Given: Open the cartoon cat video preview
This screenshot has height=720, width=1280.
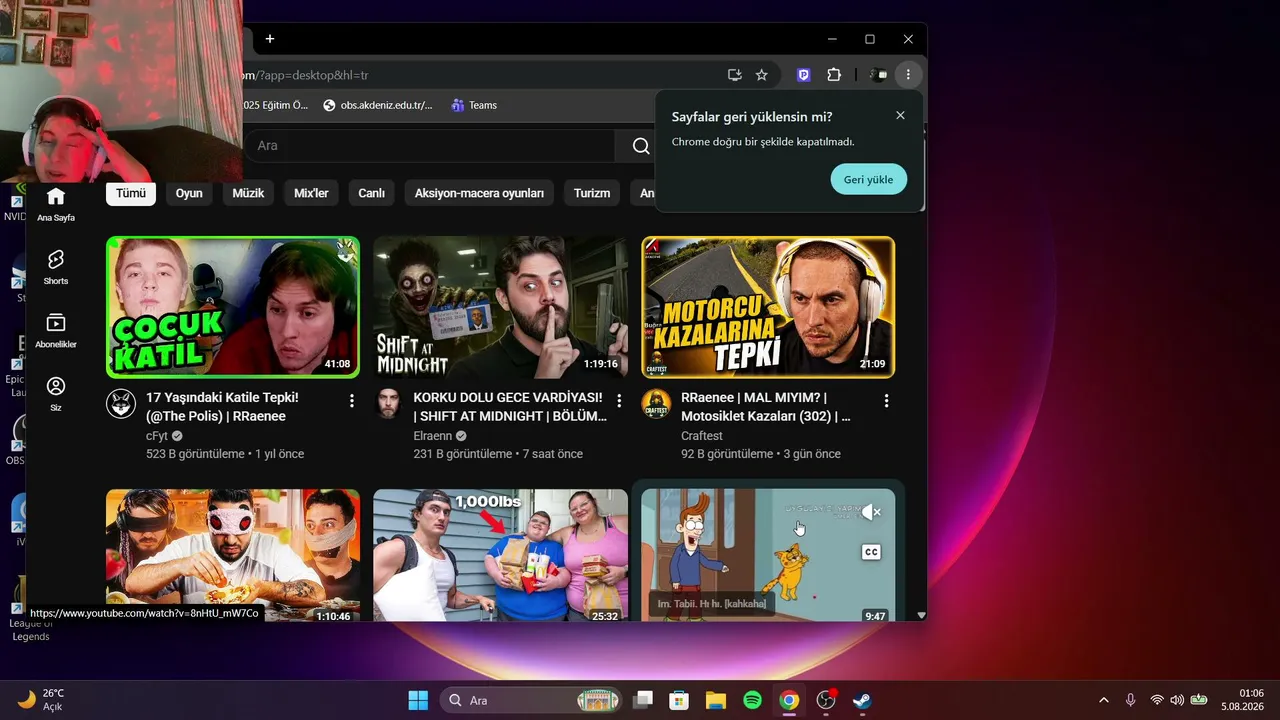Looking at the screenshot, I should pos(768,555).
